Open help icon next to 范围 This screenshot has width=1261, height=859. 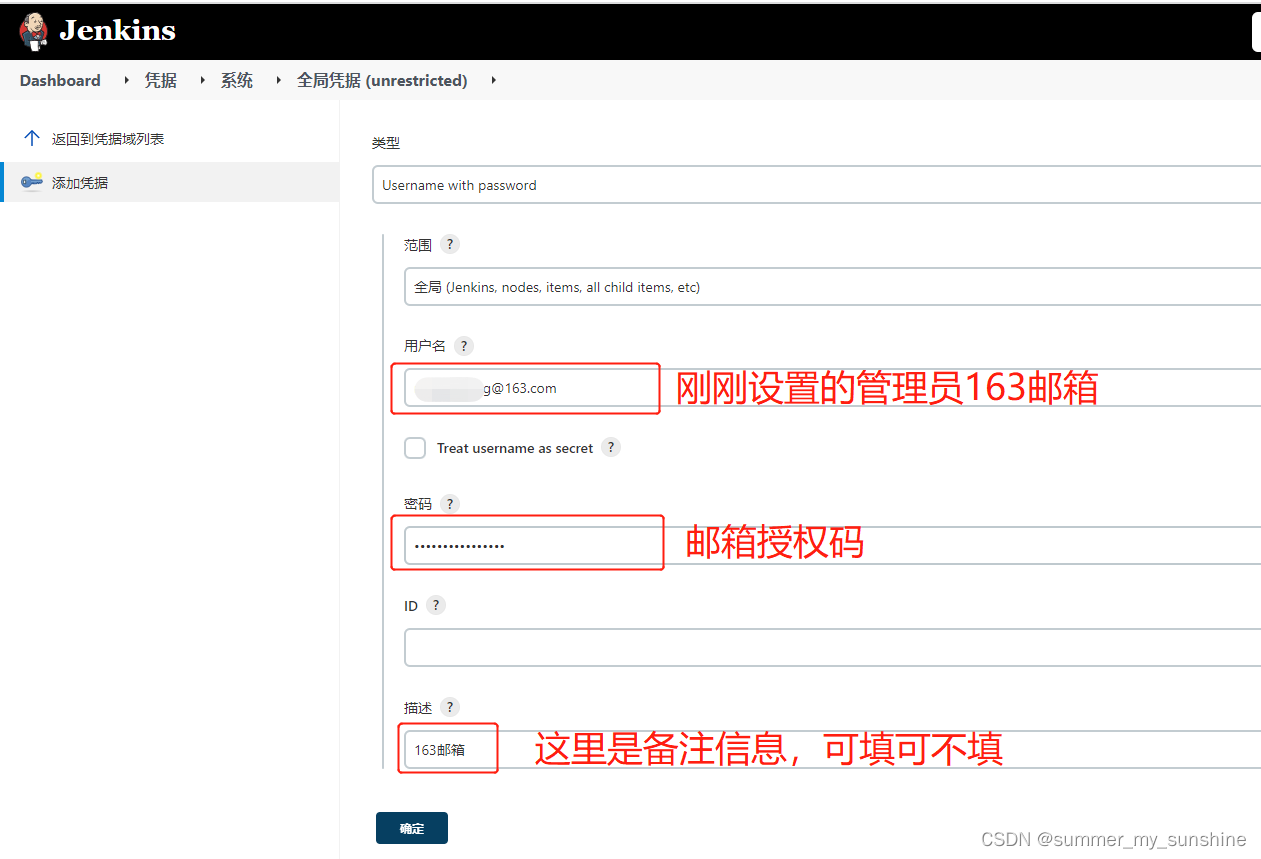point(450,244)
